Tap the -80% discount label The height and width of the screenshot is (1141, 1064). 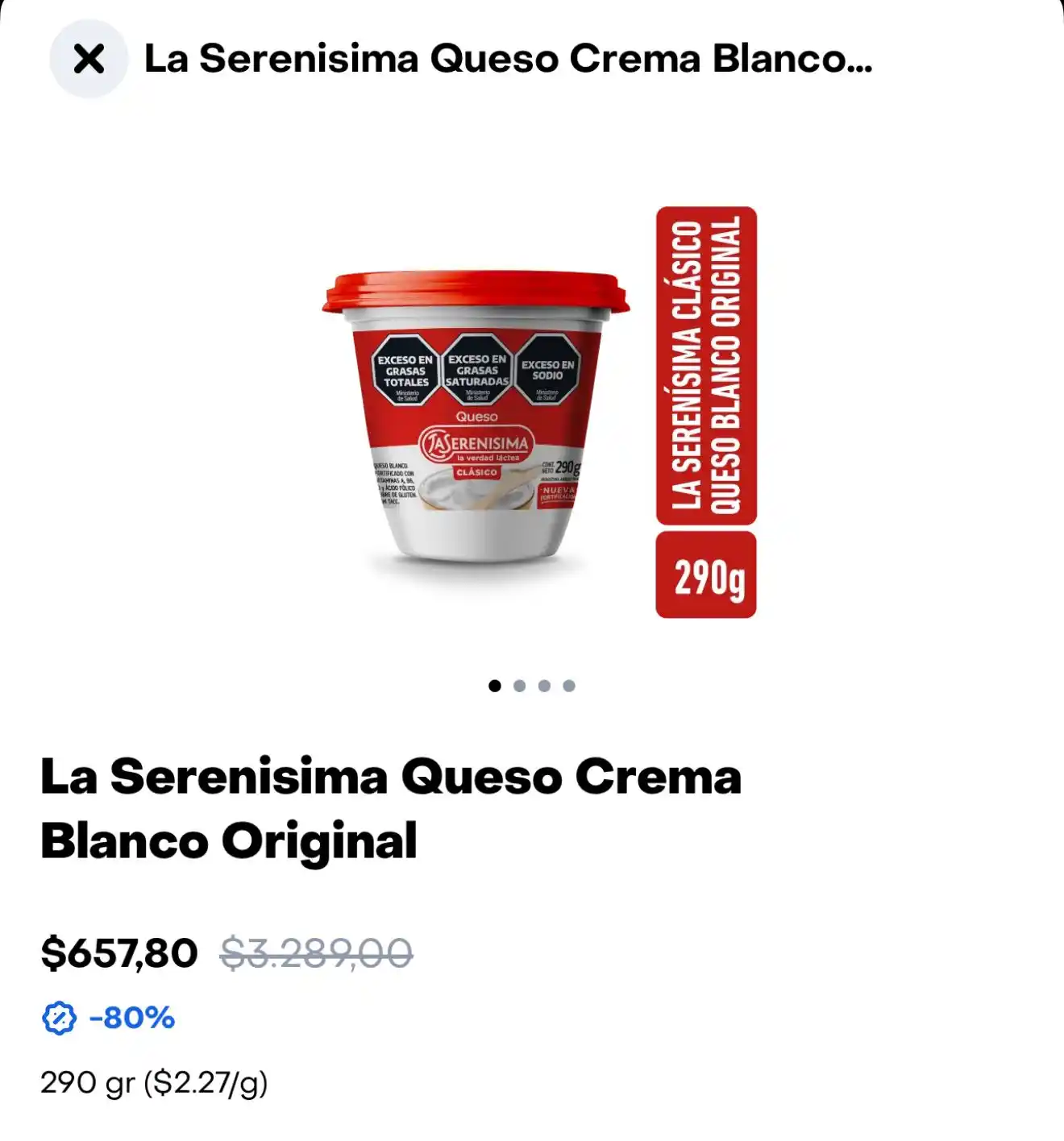pyautogui.click(x=132, y=1019)
